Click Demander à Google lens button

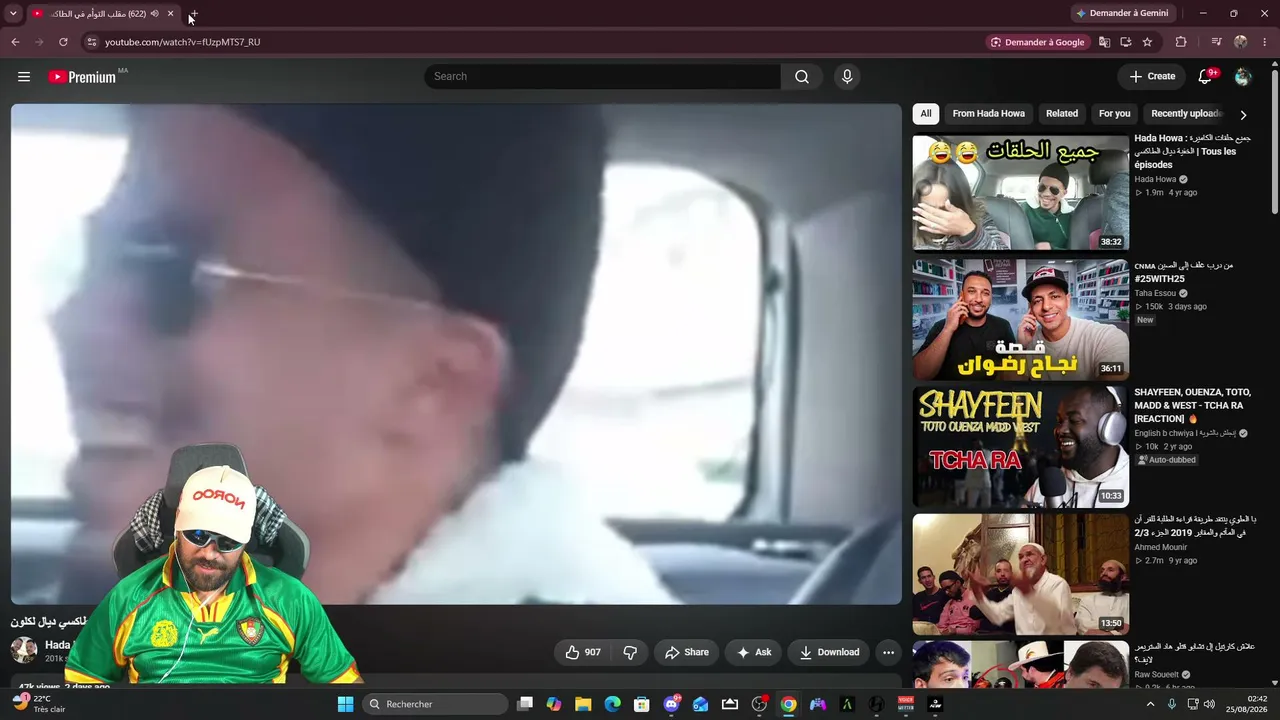pyautogui.click(x=1037, y=42)
